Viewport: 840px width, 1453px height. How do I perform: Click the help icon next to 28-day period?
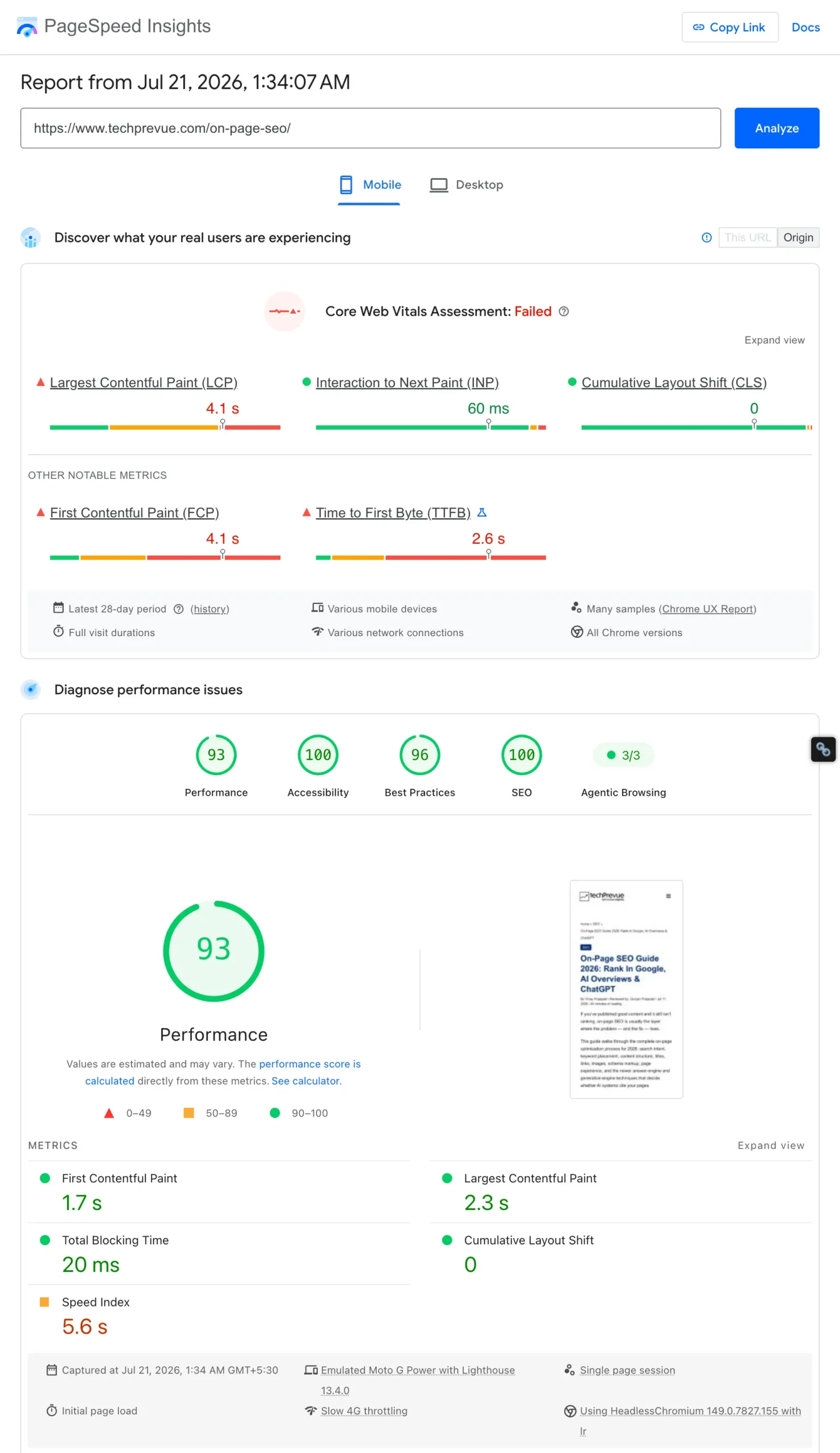pos(179,609)
